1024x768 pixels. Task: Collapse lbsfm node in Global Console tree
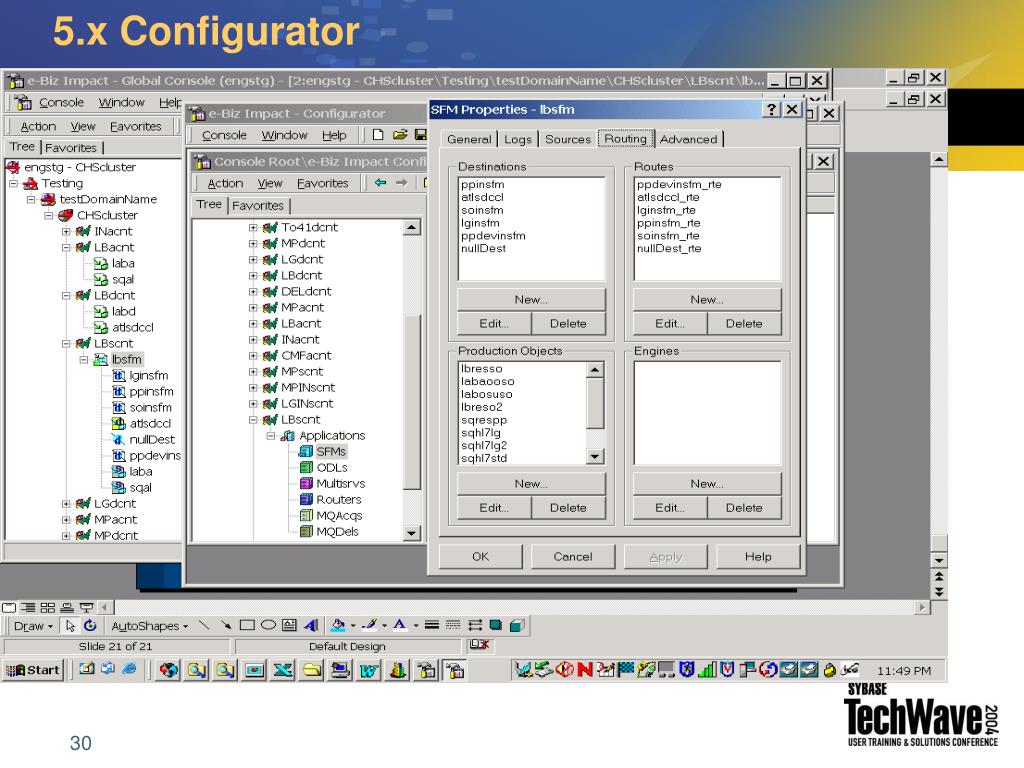84,359
